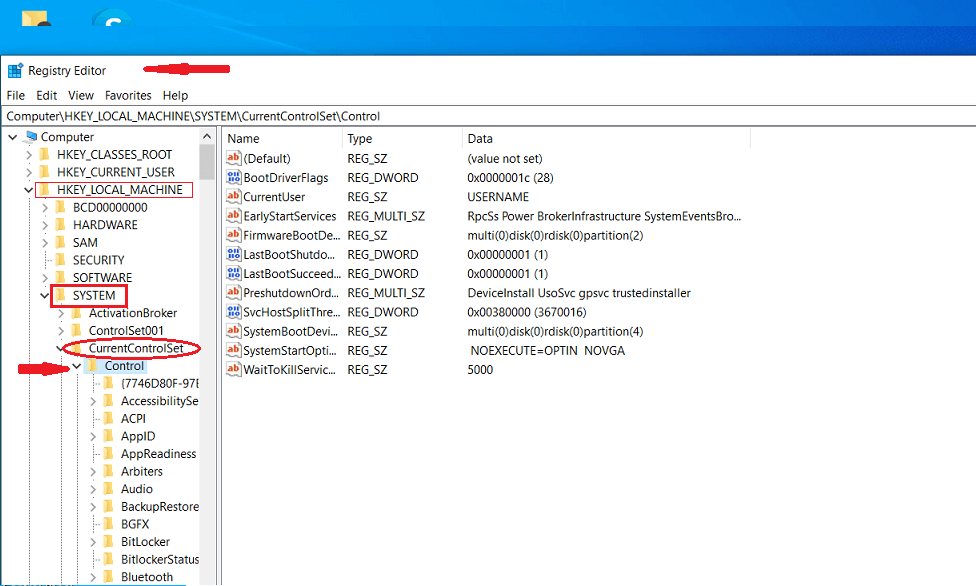Open the Edit menu
The image size is (976, 586).
[x=47, y=95]
